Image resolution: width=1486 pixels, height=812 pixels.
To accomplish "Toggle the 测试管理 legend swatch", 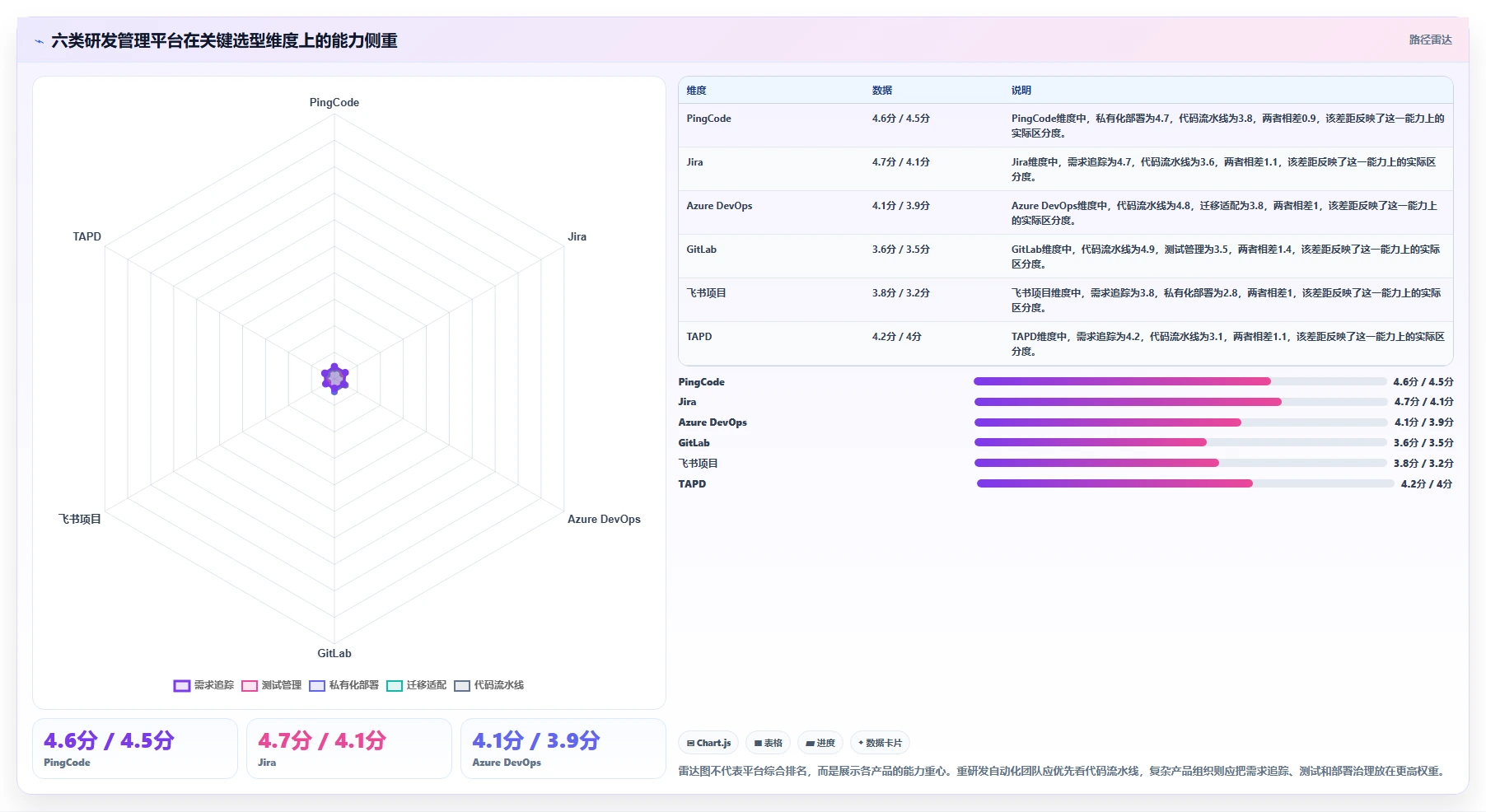I will (250, 686).
